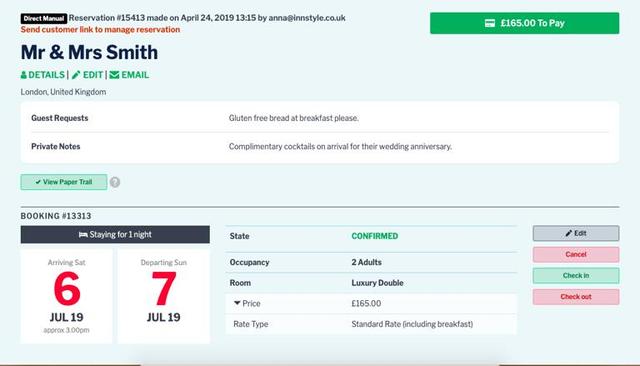Click the View Paper Trail button
Viewport: 640px width, 366px height.
64,182
